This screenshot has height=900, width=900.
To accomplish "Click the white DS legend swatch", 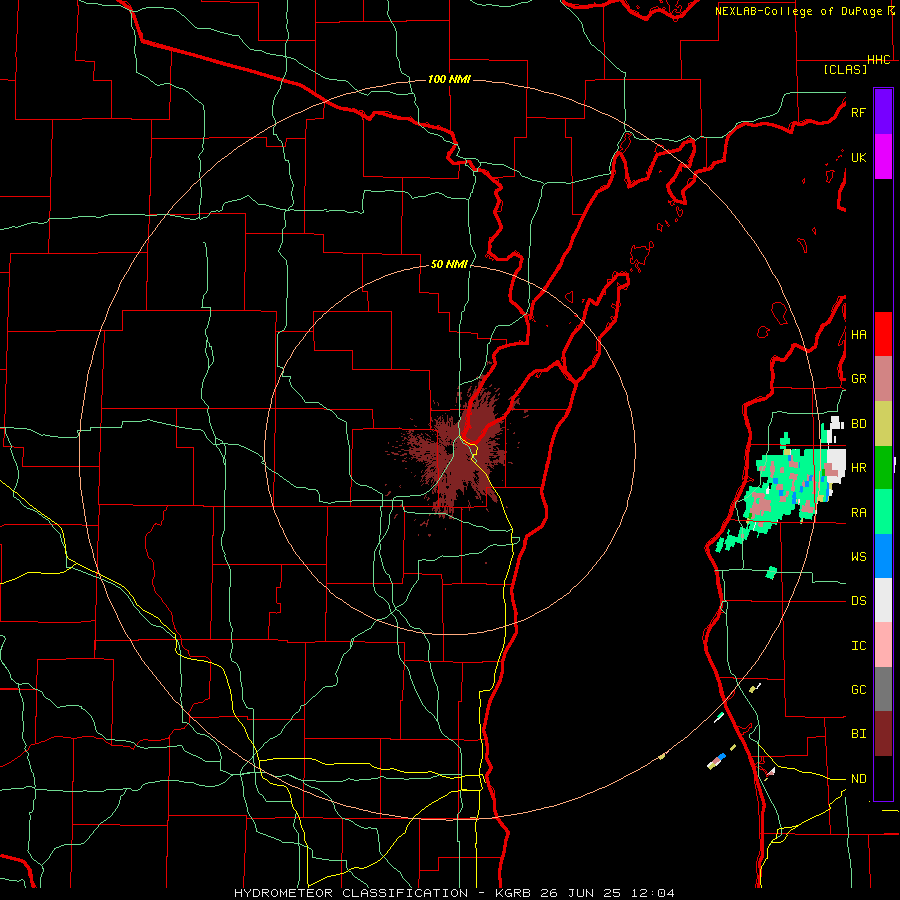I will 883,600.
